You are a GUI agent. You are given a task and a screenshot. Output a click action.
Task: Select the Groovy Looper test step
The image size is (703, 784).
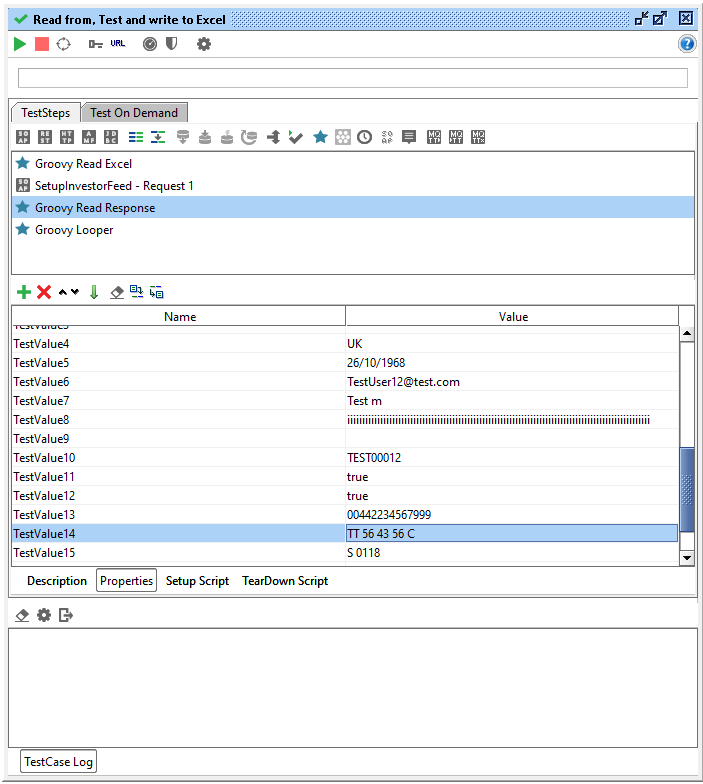(x=74, y=230)
